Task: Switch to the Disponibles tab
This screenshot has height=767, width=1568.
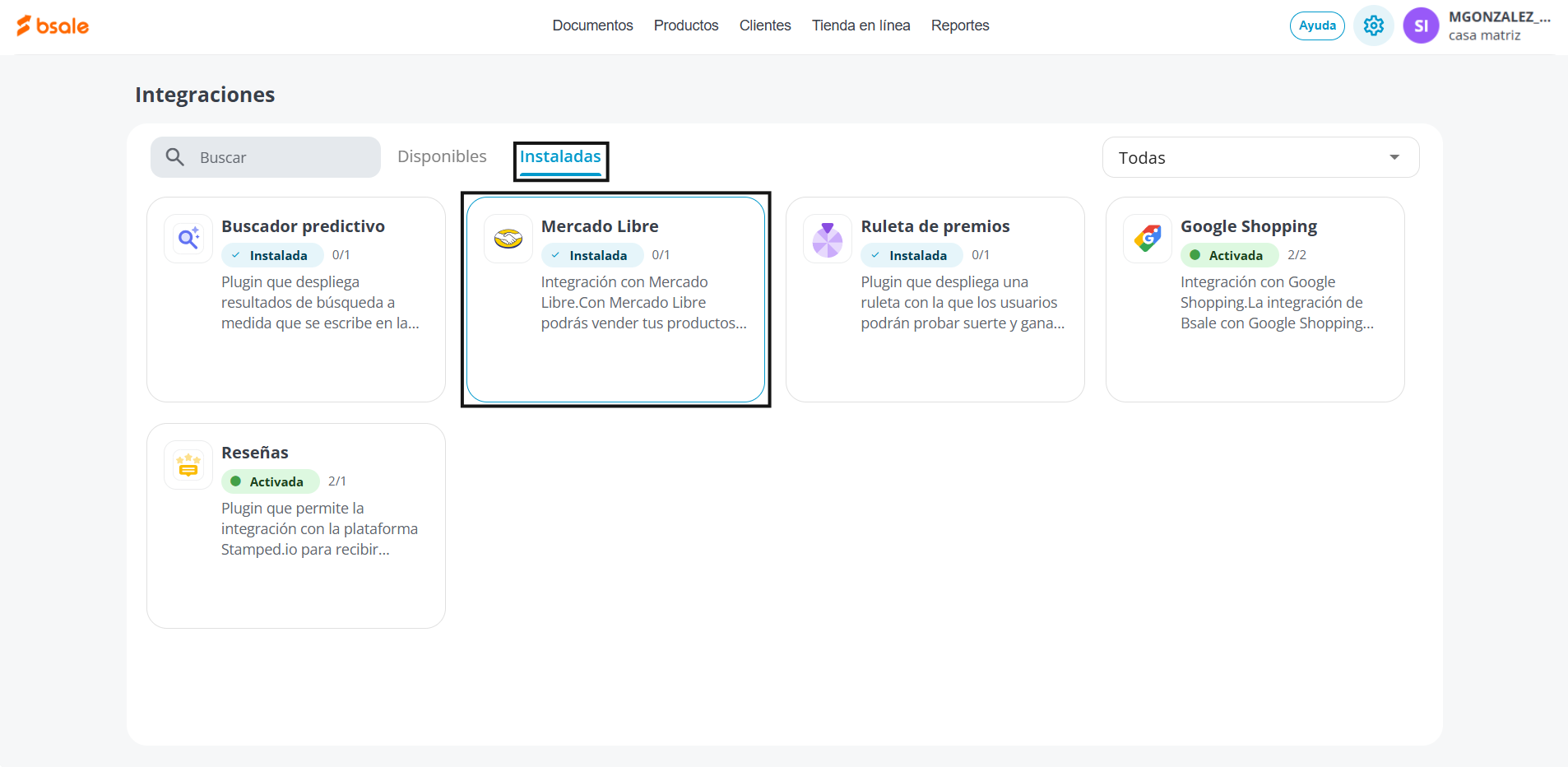Action: tap(442, 156)
